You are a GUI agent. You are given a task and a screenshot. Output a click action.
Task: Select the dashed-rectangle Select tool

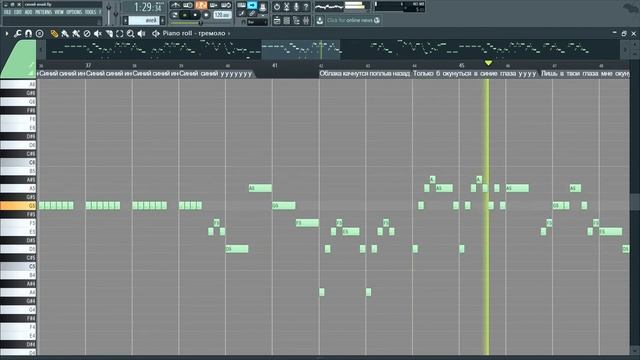[x=120, y=33]
